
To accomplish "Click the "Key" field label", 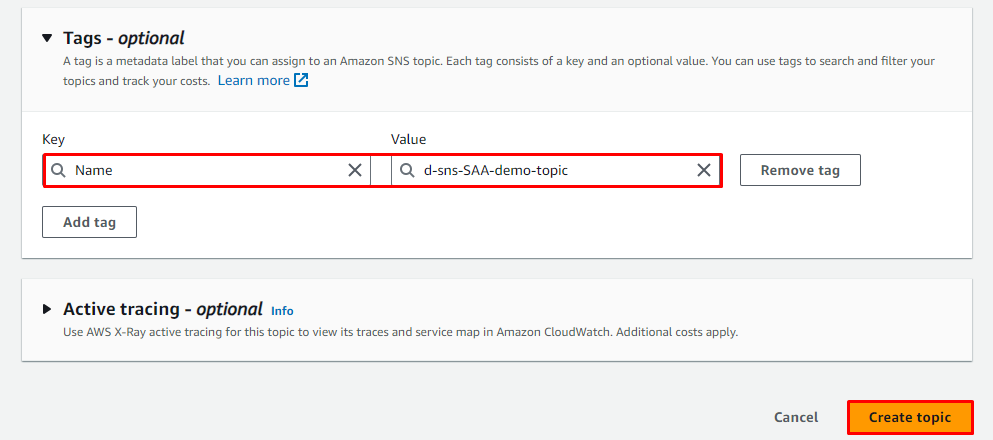I will pyautogui.click(x=53, y=139).
